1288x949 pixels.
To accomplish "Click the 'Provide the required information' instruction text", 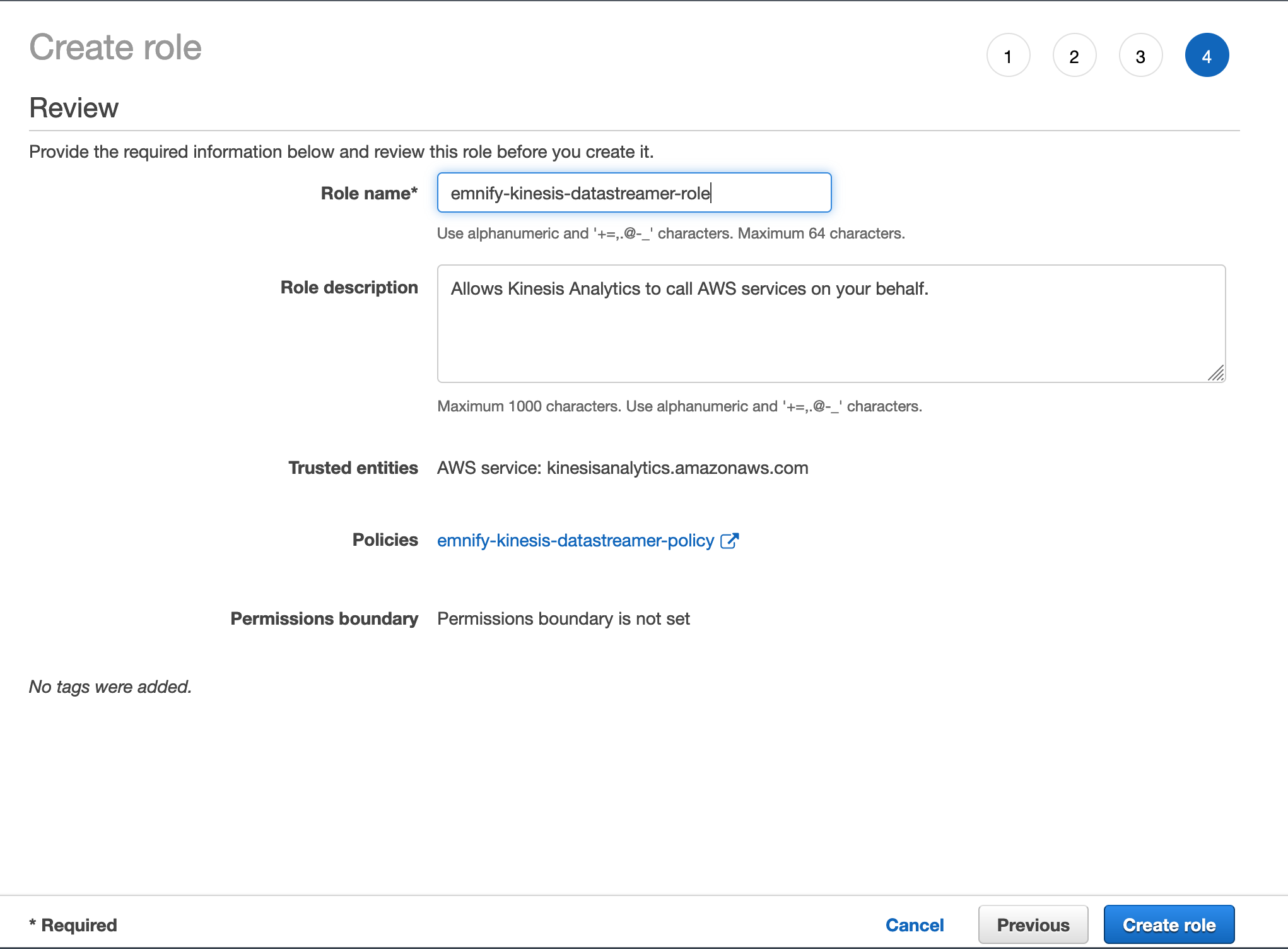I will click(x=341, y=152).
